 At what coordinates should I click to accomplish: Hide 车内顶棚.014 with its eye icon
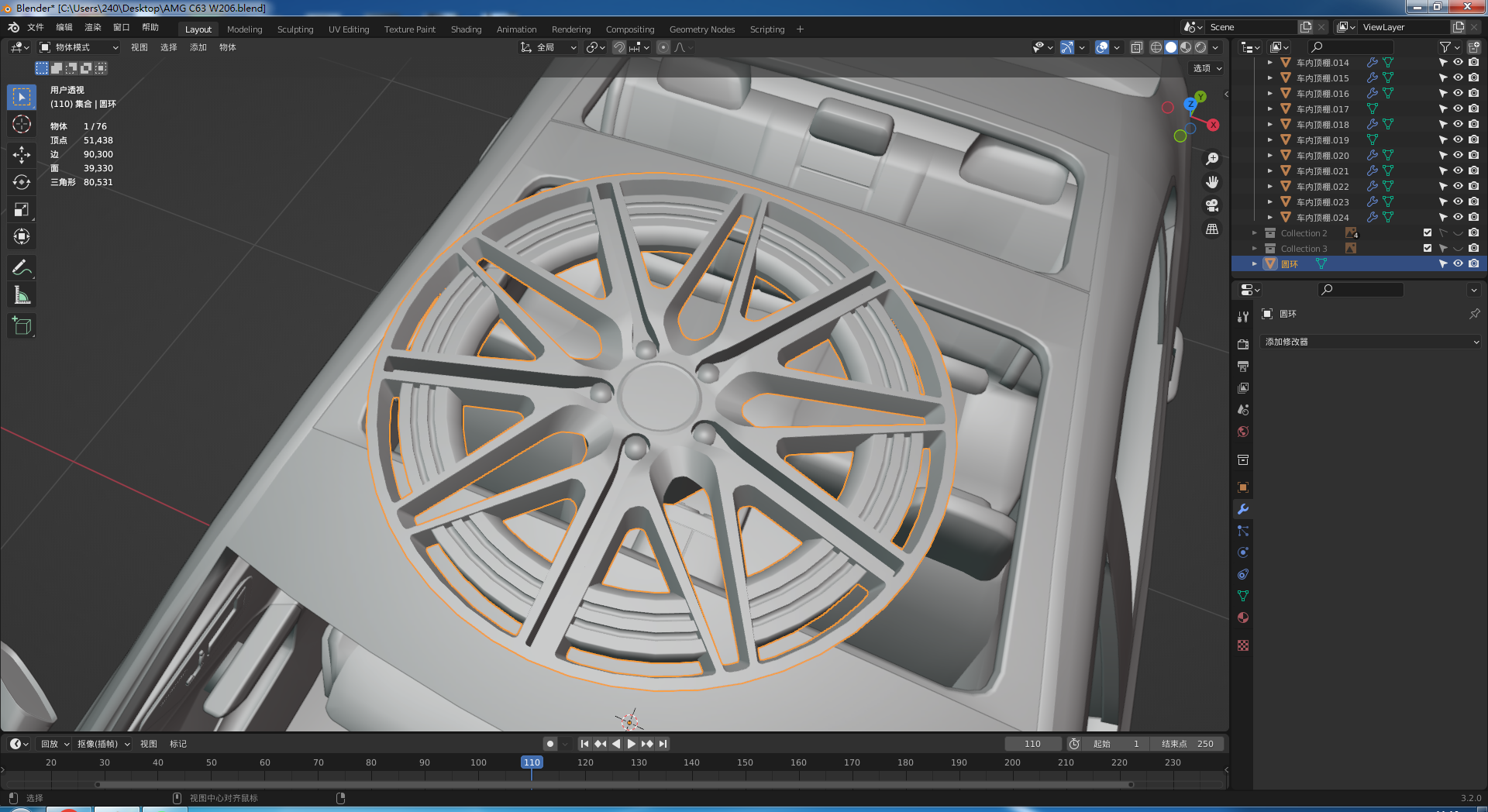1458,63
